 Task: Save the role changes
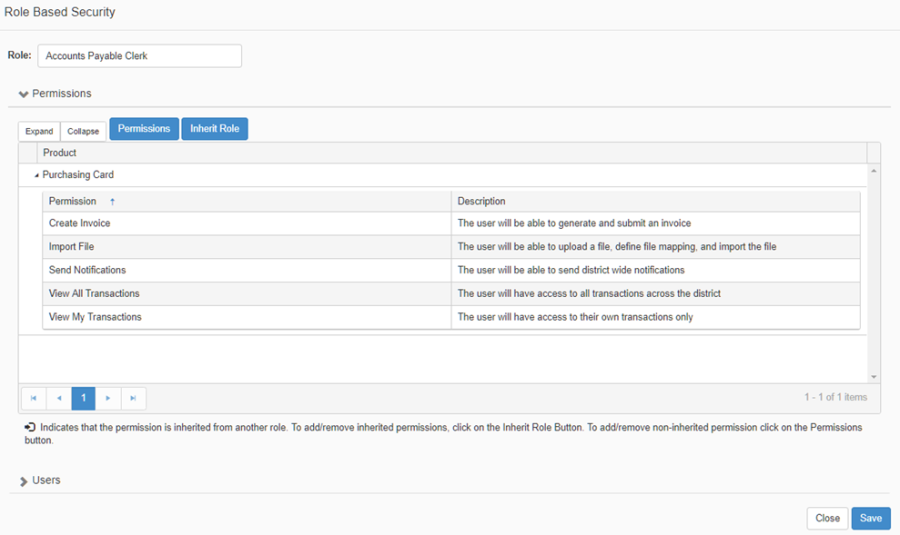click(x=870, y=518)
